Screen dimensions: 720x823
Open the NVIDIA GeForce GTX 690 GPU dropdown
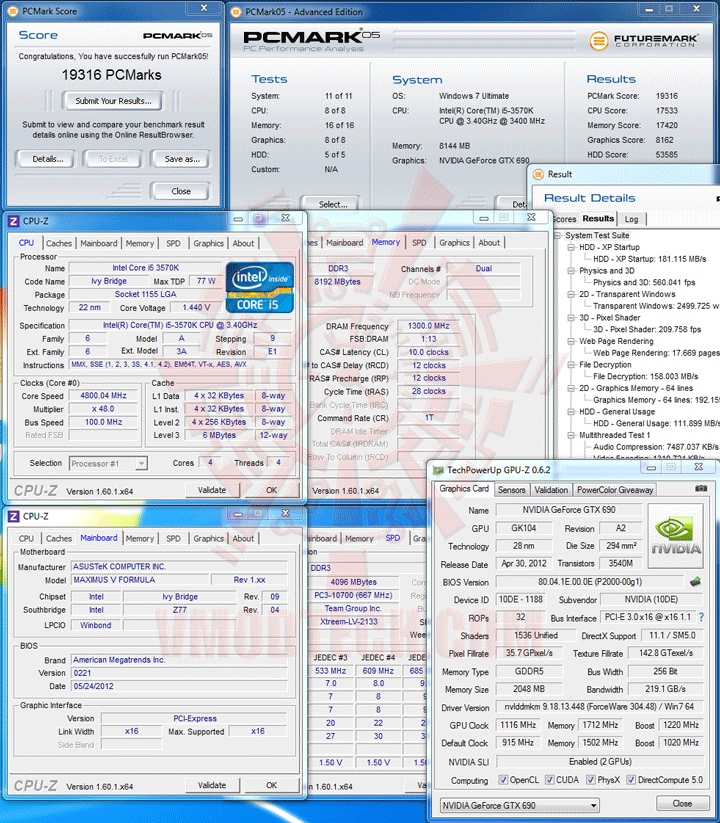click(520, 805)
